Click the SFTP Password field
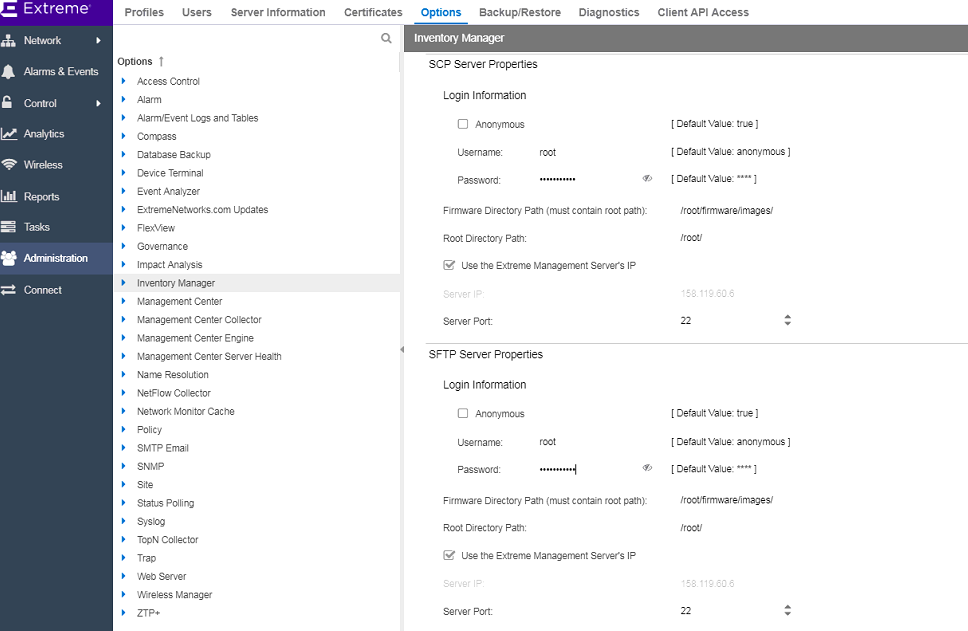Image resolution: width=968 pixels, height=631 pixels. coord(586,469)
